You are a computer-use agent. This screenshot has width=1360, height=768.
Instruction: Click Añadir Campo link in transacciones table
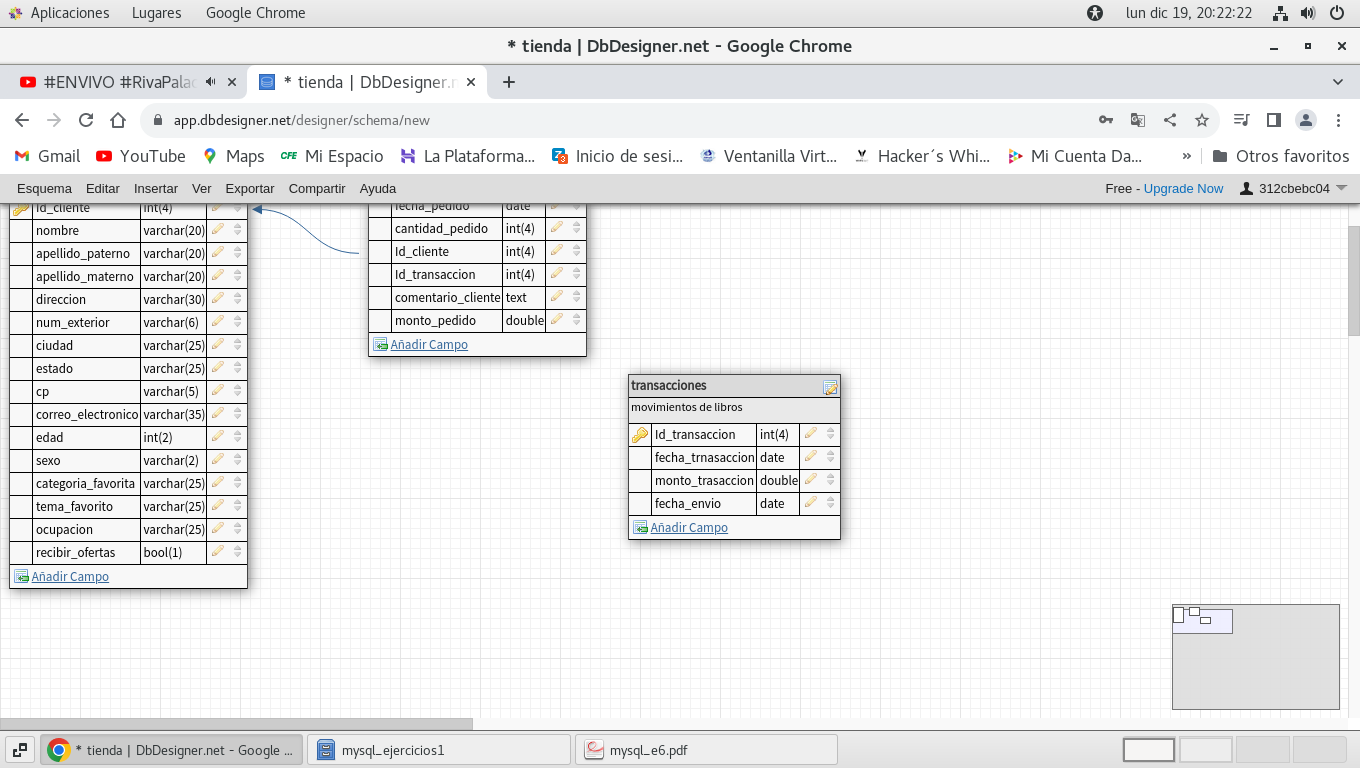point(688,527)
